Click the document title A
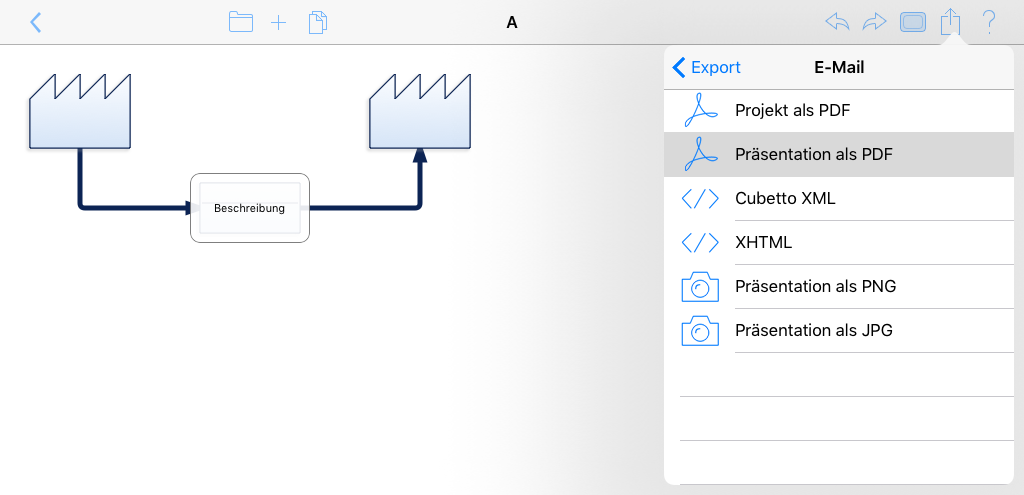Screen dimensions: 1024x495 point(512,23)
